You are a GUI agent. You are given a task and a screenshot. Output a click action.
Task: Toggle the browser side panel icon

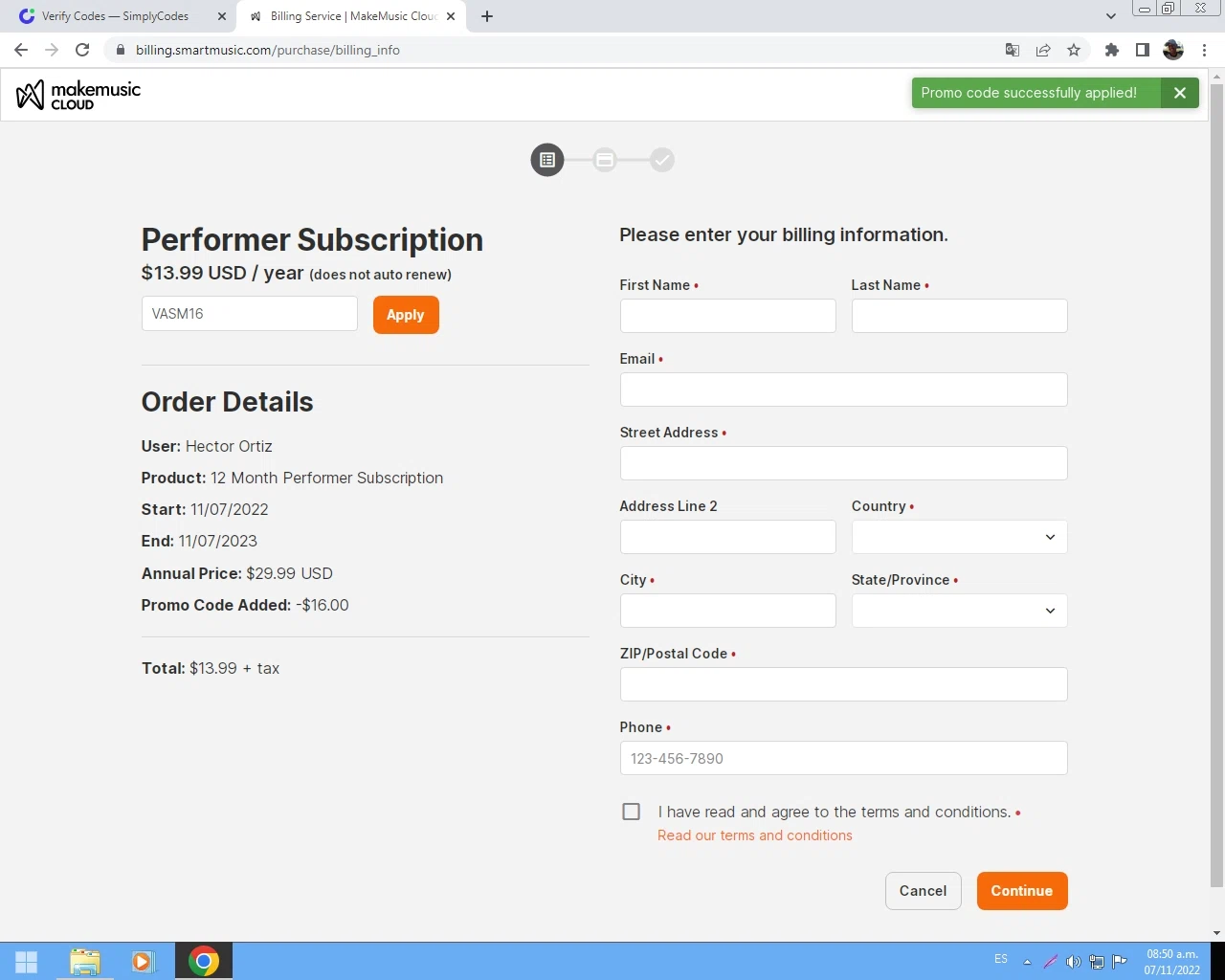(x=1143, y=50)
